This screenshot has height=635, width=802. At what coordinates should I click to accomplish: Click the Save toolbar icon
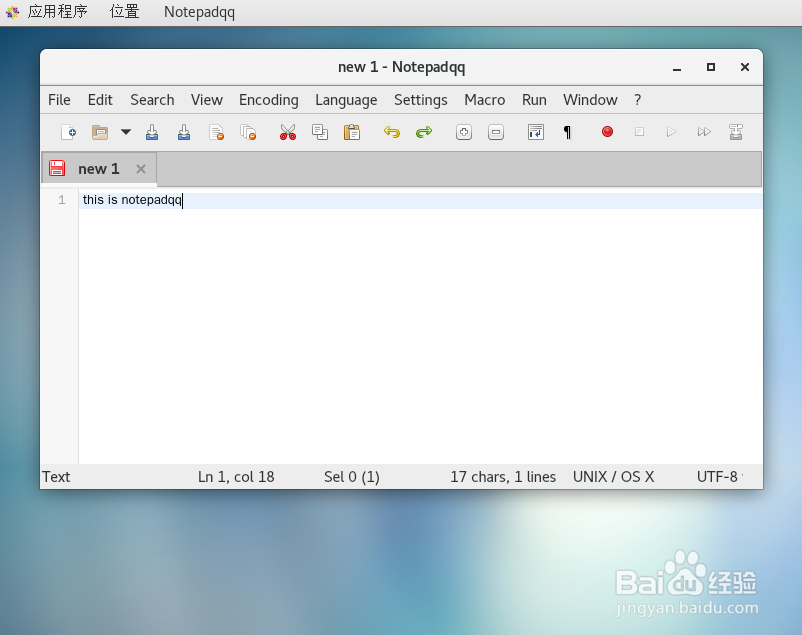152,132
